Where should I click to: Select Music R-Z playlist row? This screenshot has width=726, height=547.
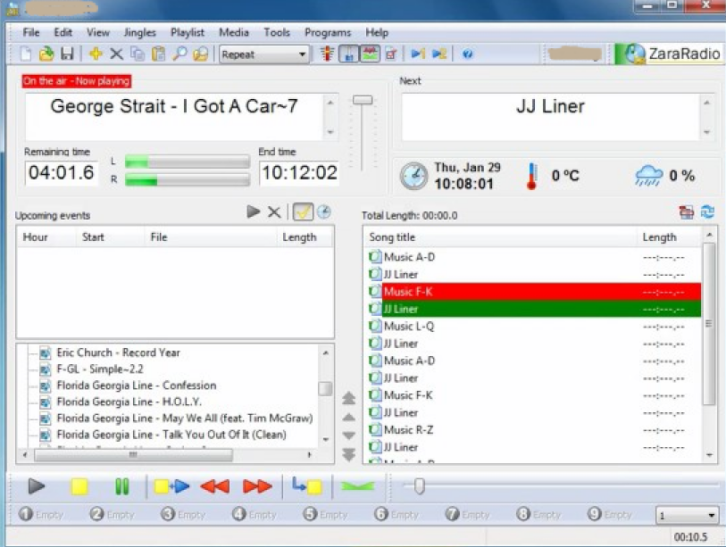point(535,430)
